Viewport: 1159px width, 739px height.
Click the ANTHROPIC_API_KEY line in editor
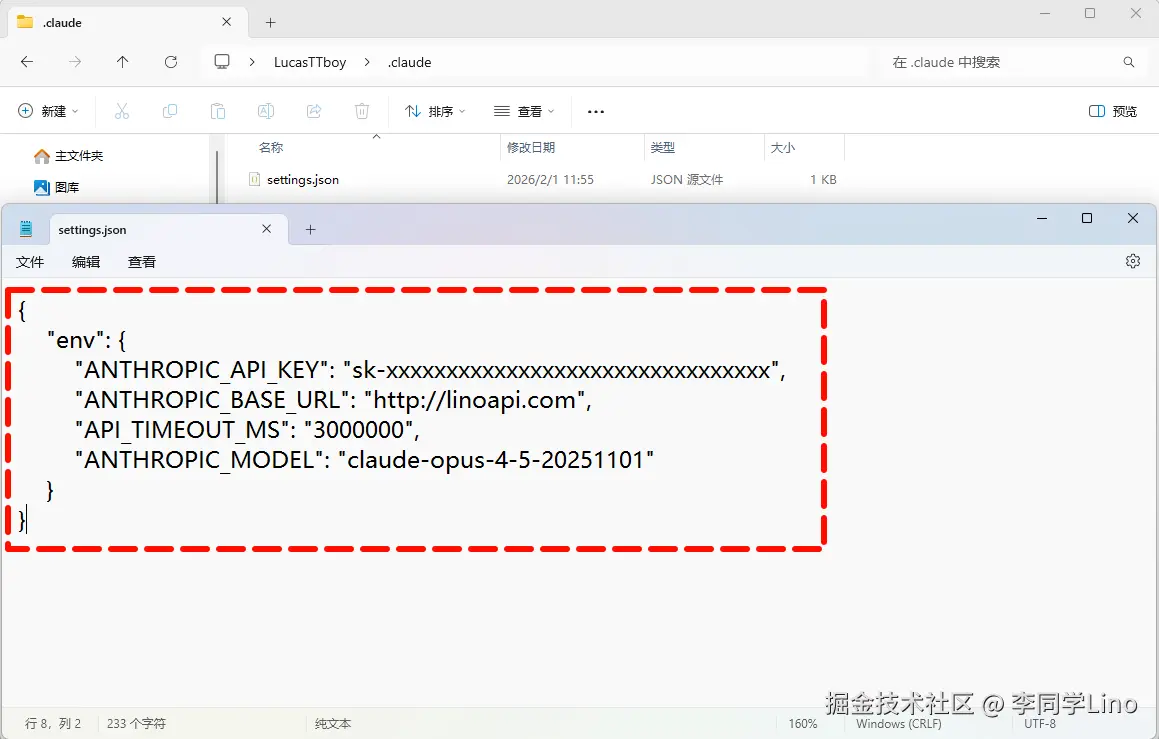(430, 370)
